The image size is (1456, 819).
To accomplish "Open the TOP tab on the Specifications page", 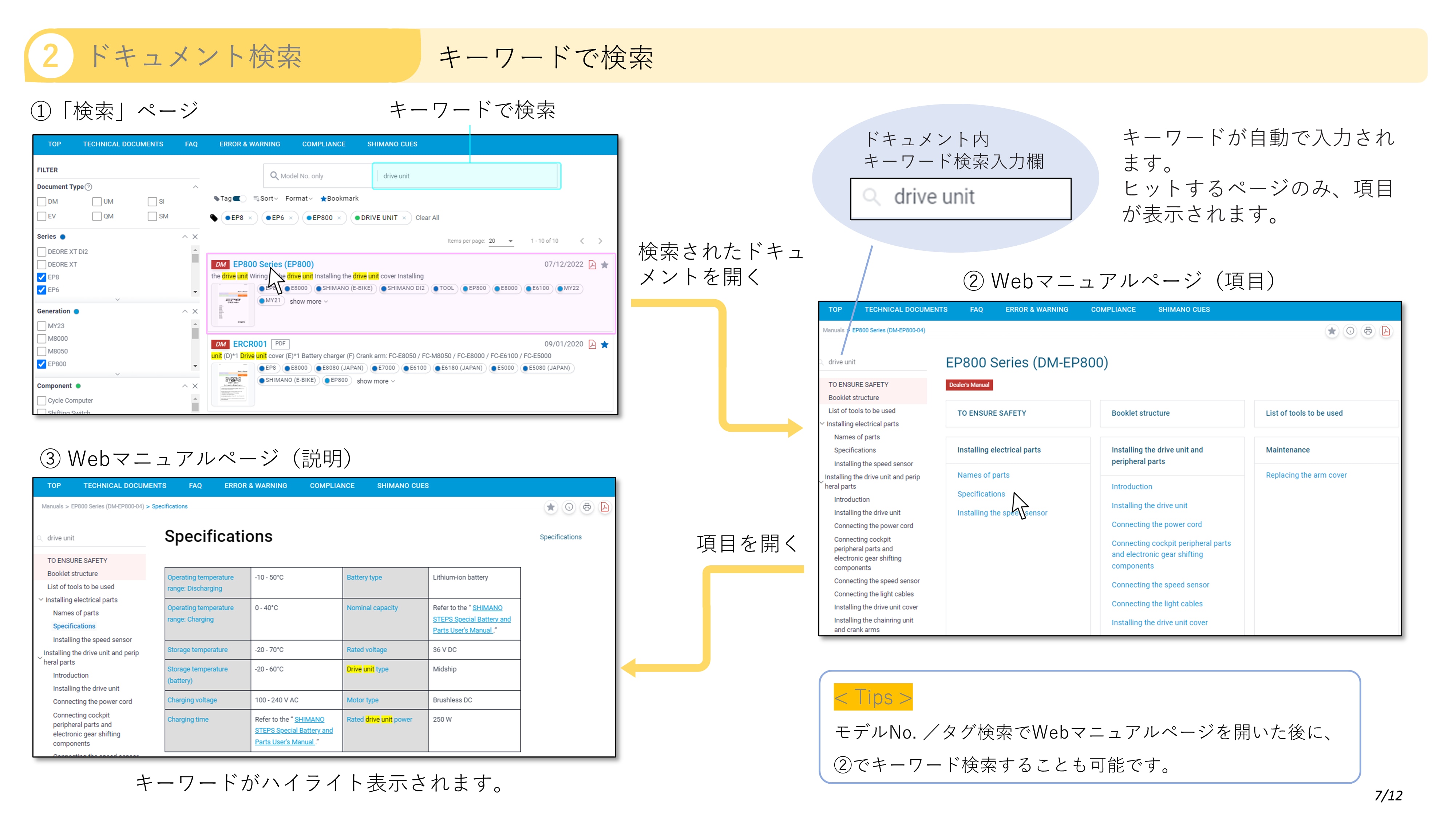I will [x=54, y=486].
